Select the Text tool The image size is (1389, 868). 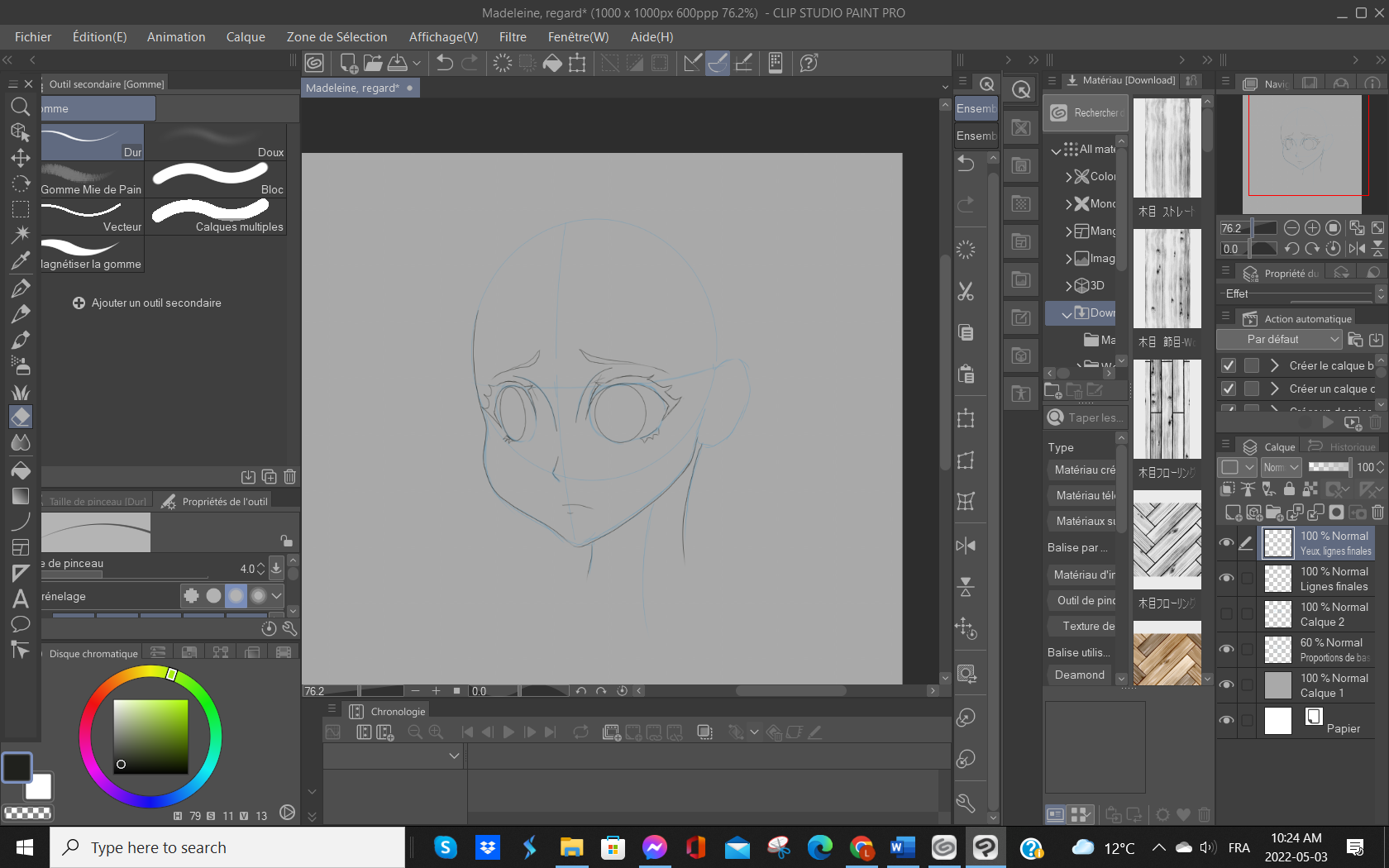click(21, 599)
